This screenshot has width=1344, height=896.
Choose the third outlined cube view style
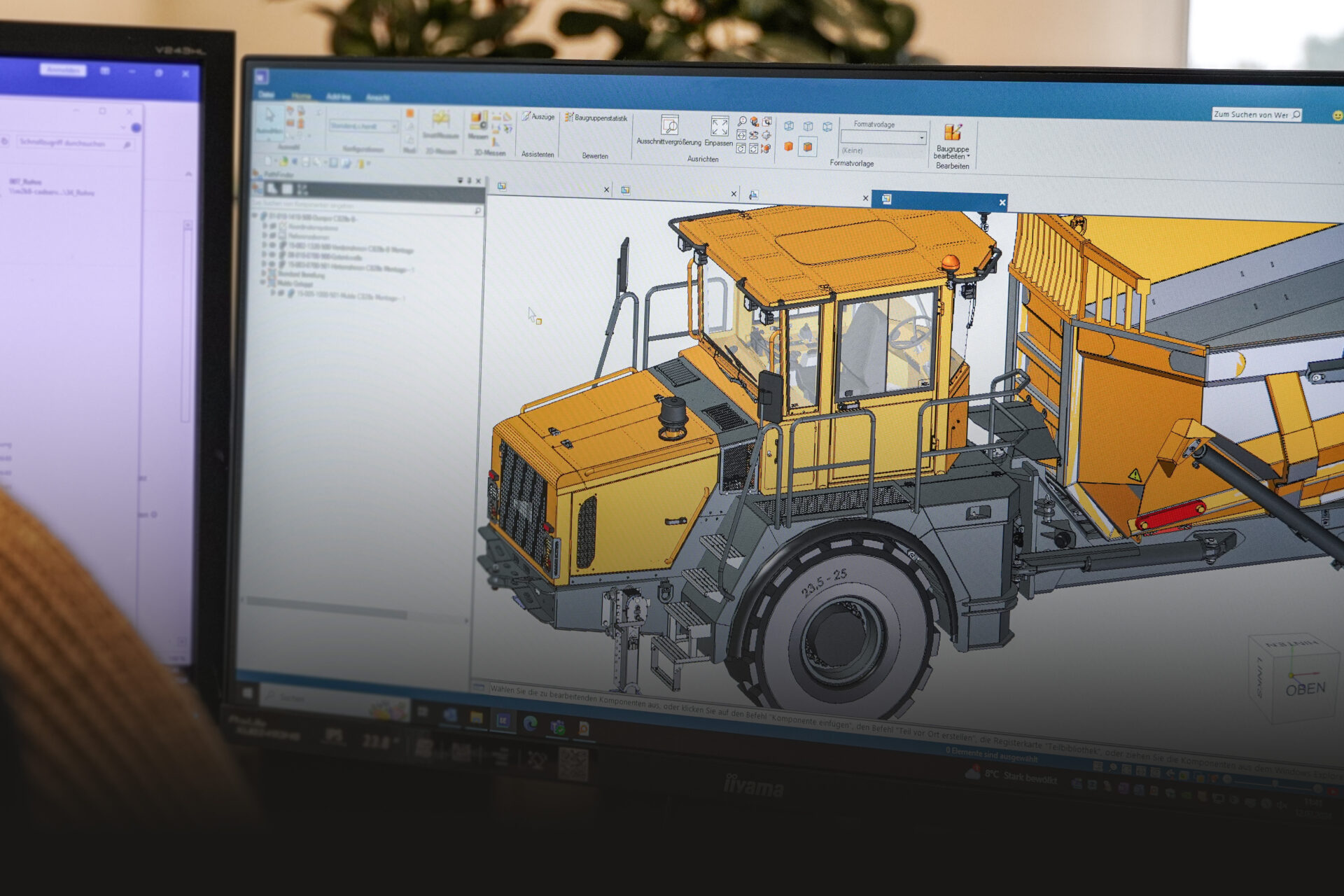coord(827,127)
